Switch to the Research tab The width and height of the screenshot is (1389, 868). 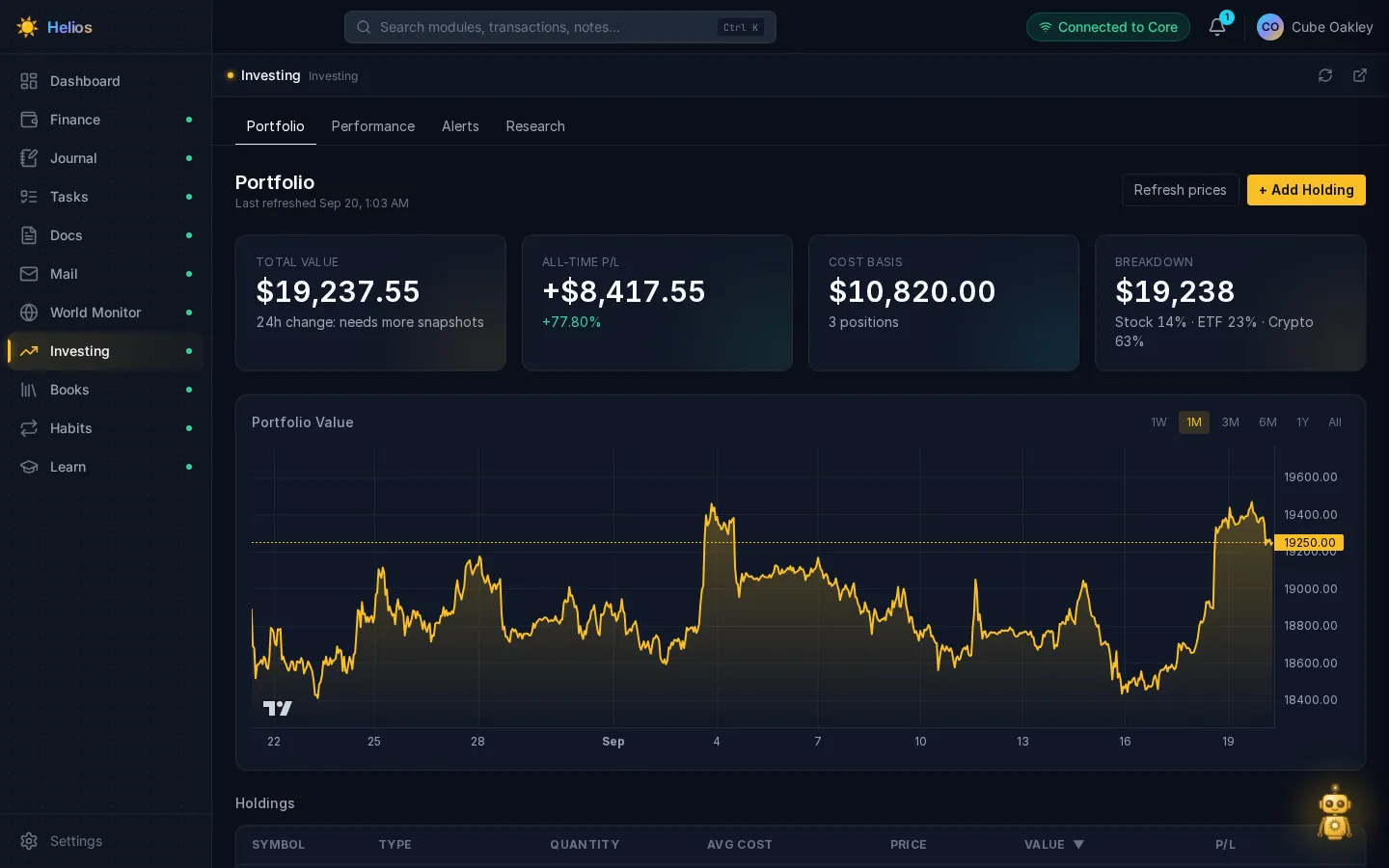point(535,126)
